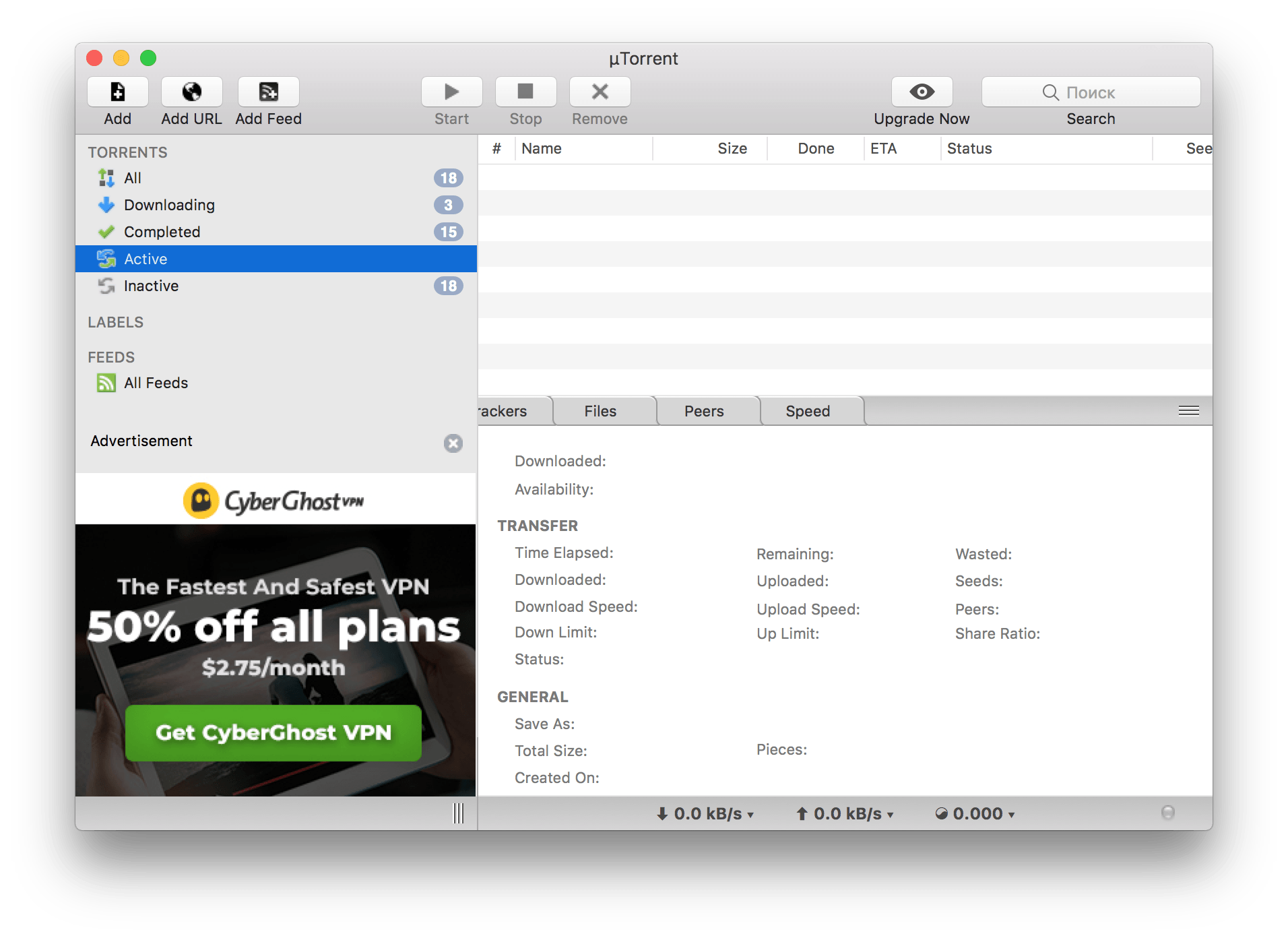Screen dimensions: 1288x938
Task: Sort by the ETA column header
Action: point(903,149)
